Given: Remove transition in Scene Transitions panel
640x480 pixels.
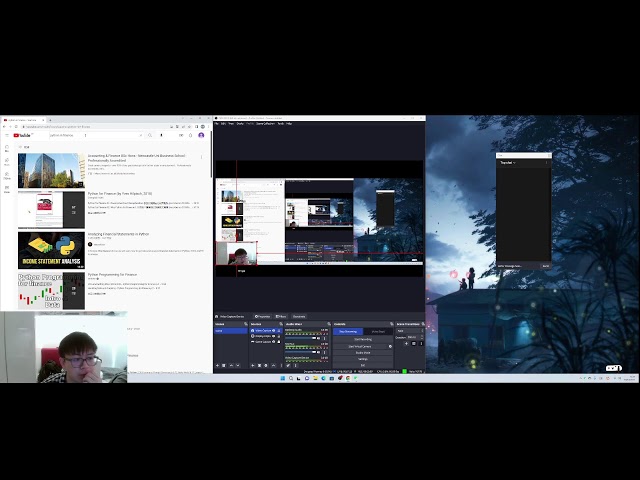Looking at the screenshot, I should click(414, 343).
